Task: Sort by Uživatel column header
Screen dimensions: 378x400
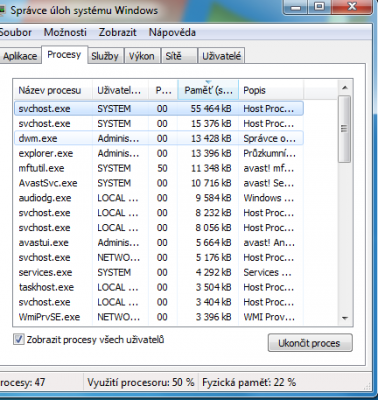Action: click(120, 90)
